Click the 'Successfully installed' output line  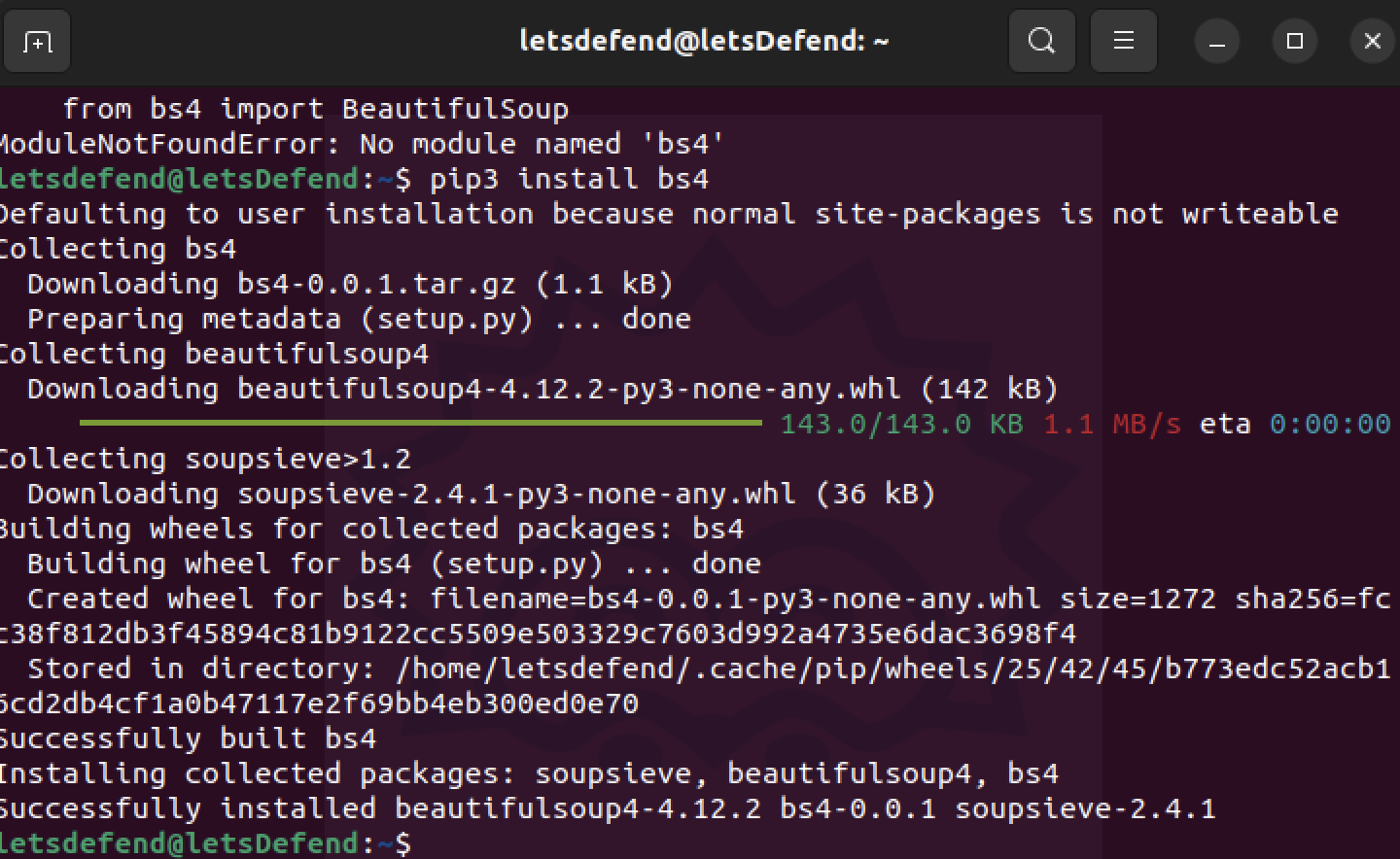pyautogui.click(x=608, y=808)
